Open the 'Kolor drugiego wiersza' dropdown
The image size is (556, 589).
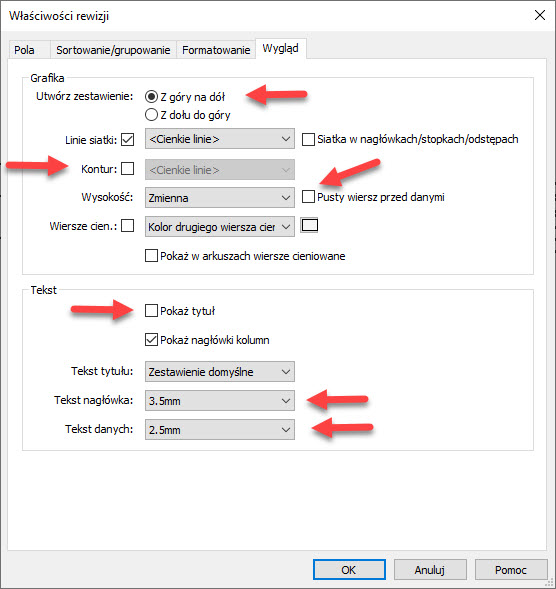point(220,227)
